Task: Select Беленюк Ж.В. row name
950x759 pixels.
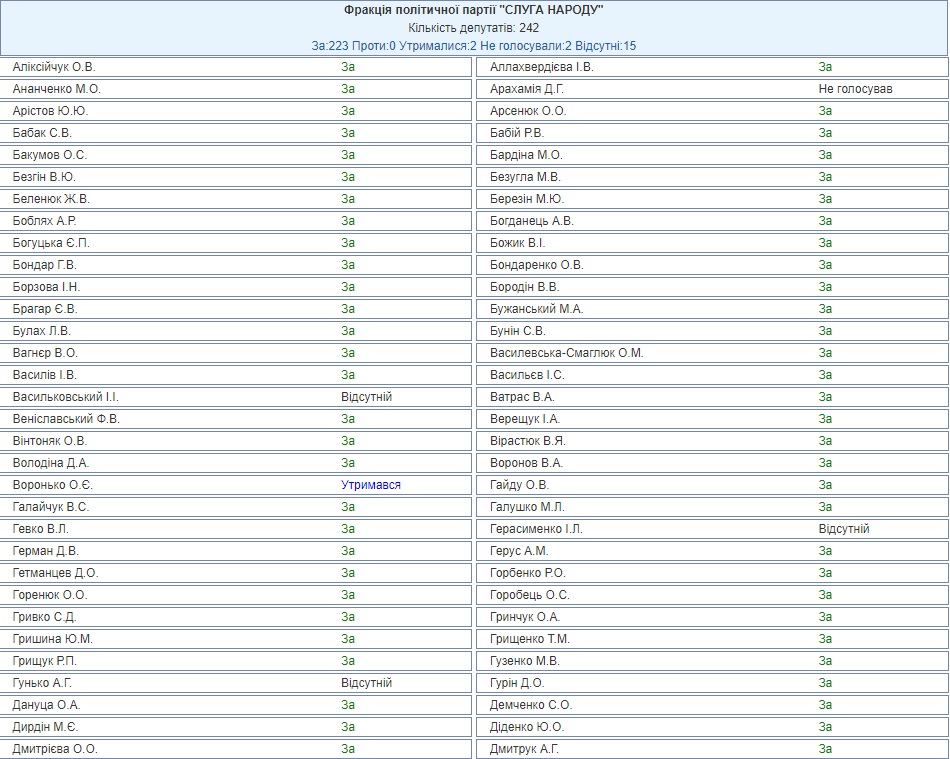Action: point(51,199)
